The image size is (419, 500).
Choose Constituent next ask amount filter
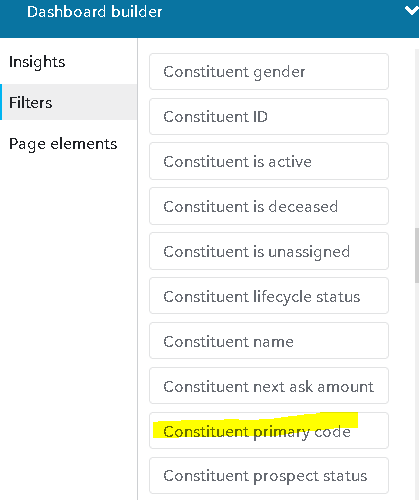point(269,386)
